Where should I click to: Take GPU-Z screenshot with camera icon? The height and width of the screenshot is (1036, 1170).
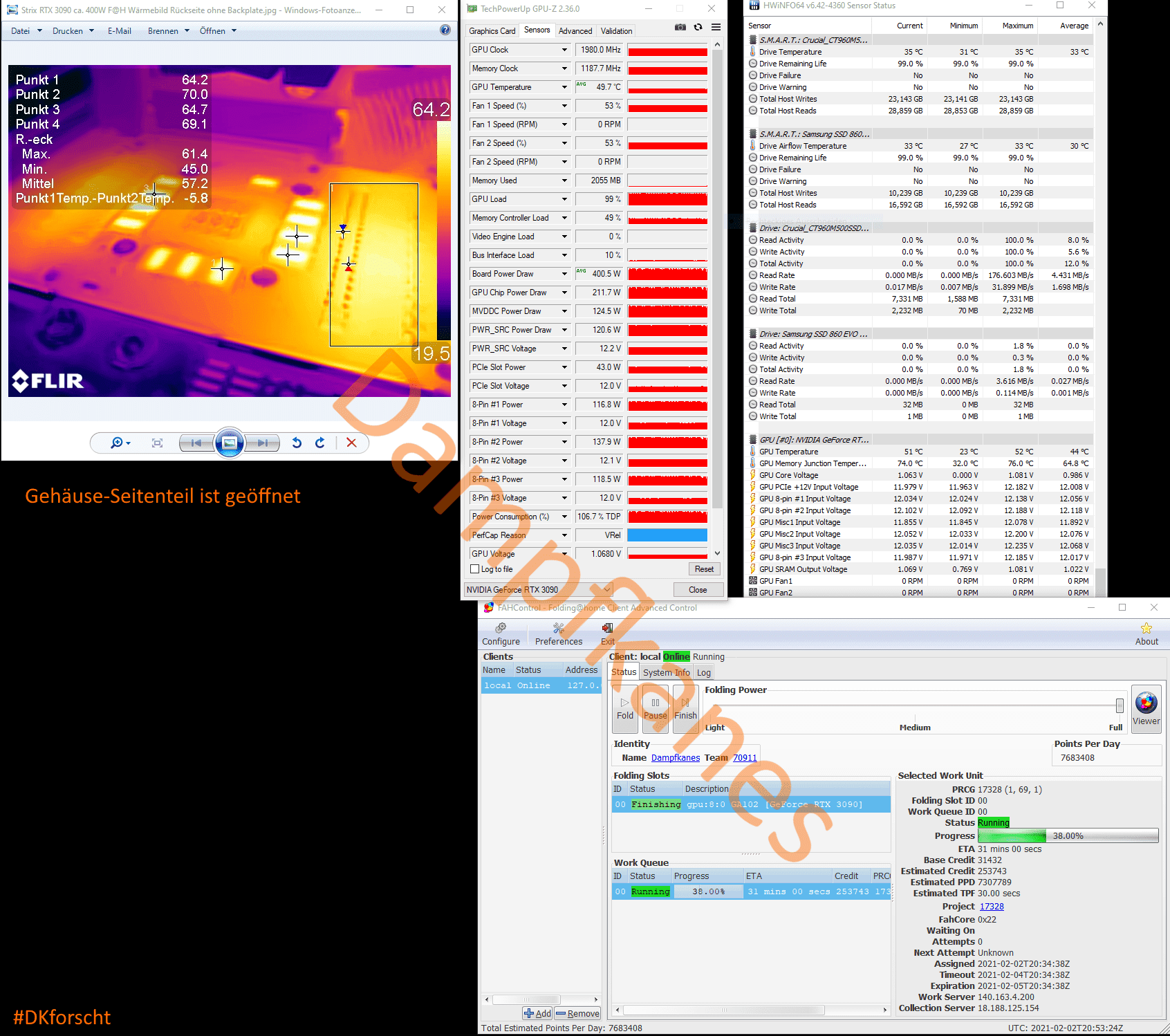coord(680,28)
